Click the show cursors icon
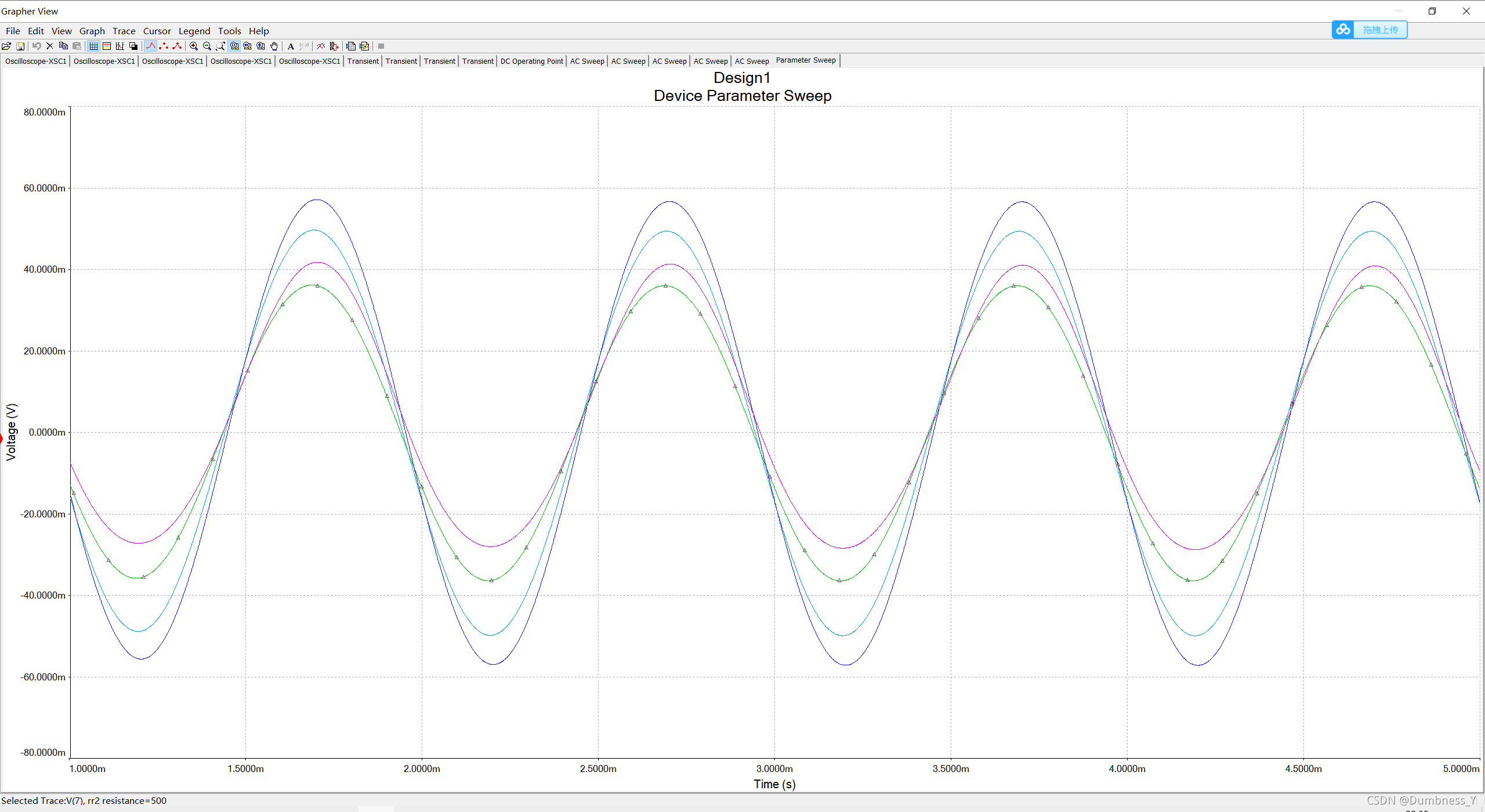 click(120, 46)
